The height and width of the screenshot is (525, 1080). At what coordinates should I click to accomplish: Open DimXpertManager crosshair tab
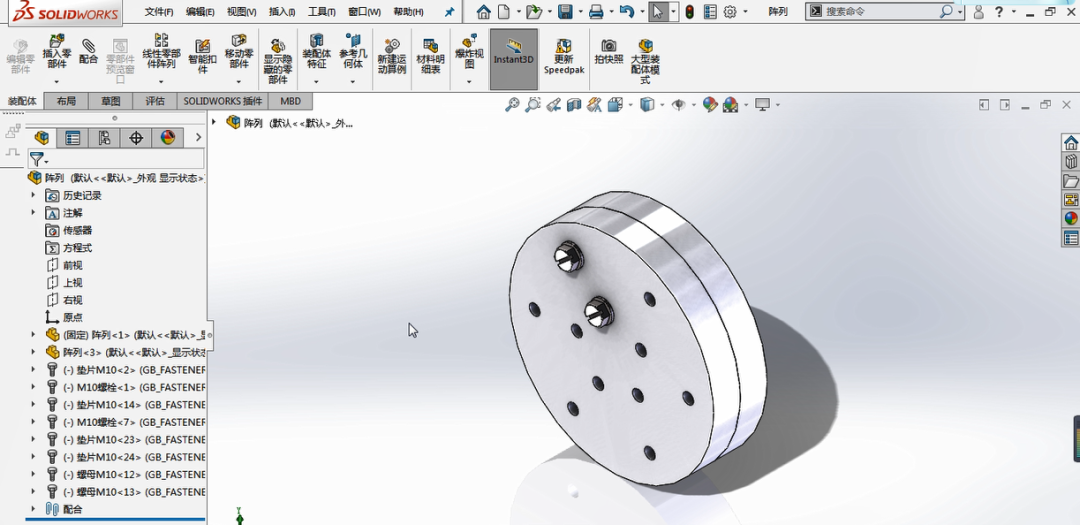[x=136, y=138]
